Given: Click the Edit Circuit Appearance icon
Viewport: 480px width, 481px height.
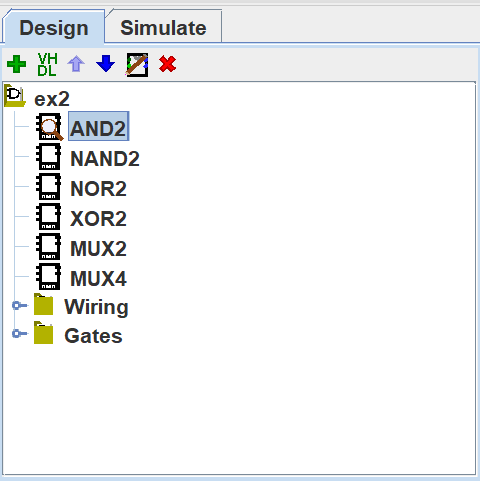Looking at the screenshot, I should point(137,65).
